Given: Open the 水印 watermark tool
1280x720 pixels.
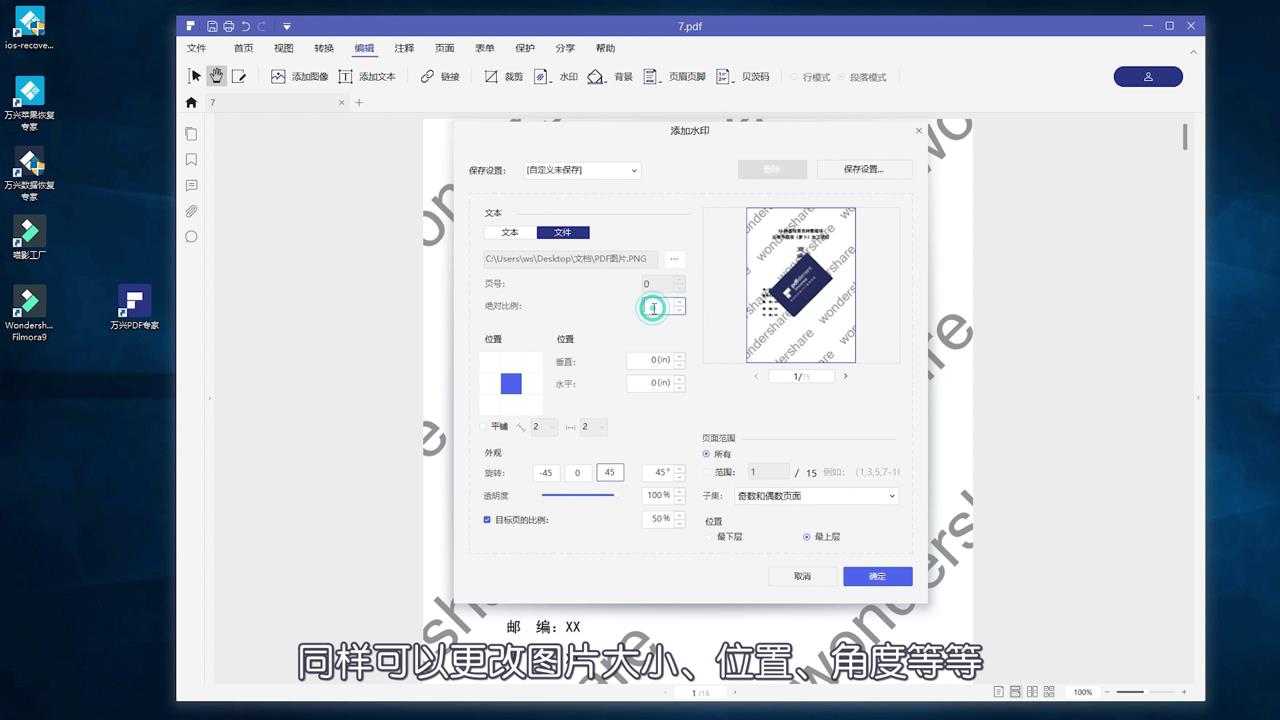Looking at the screenshot, I should (x=556, y=76).
